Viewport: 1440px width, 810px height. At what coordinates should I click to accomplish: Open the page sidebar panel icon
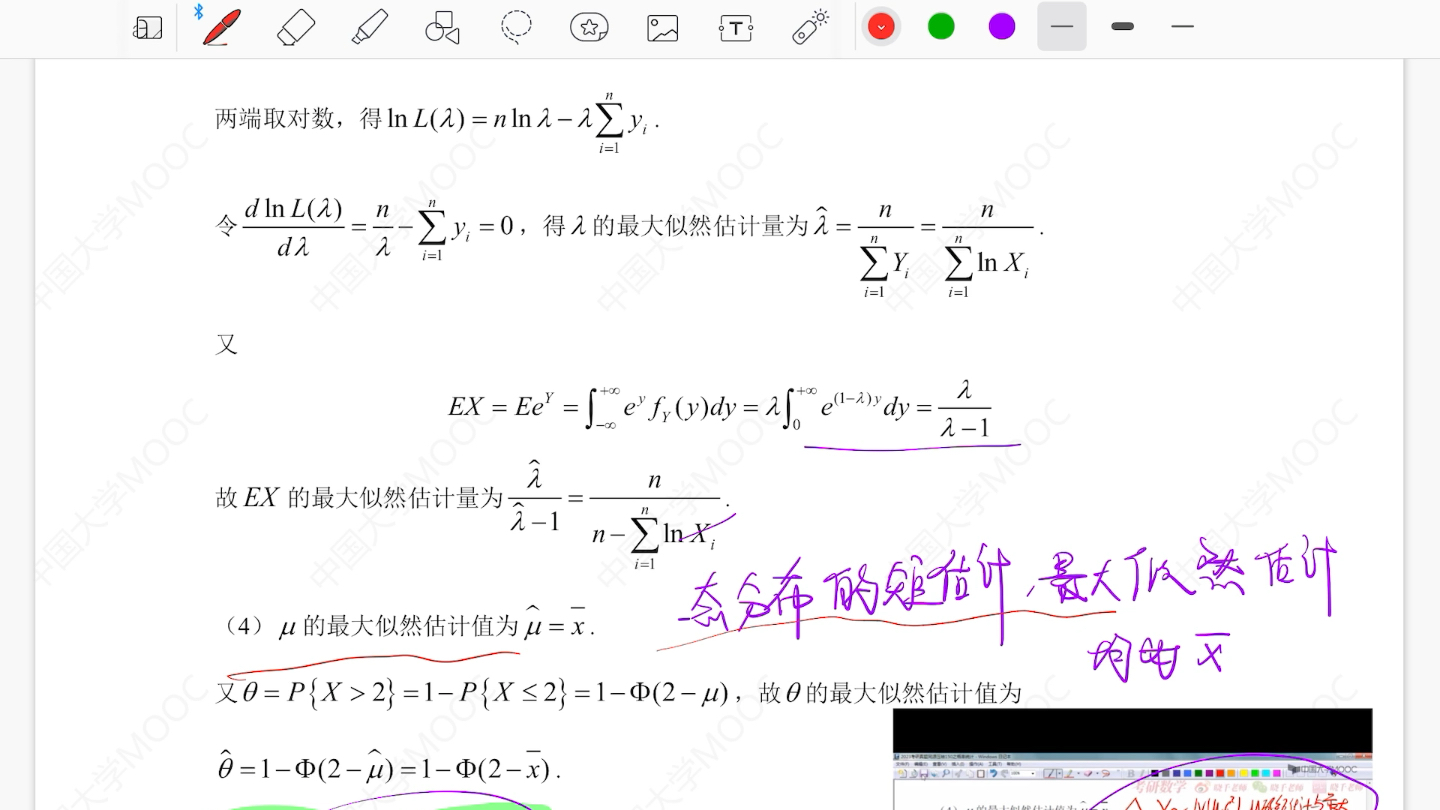[148, 28]
